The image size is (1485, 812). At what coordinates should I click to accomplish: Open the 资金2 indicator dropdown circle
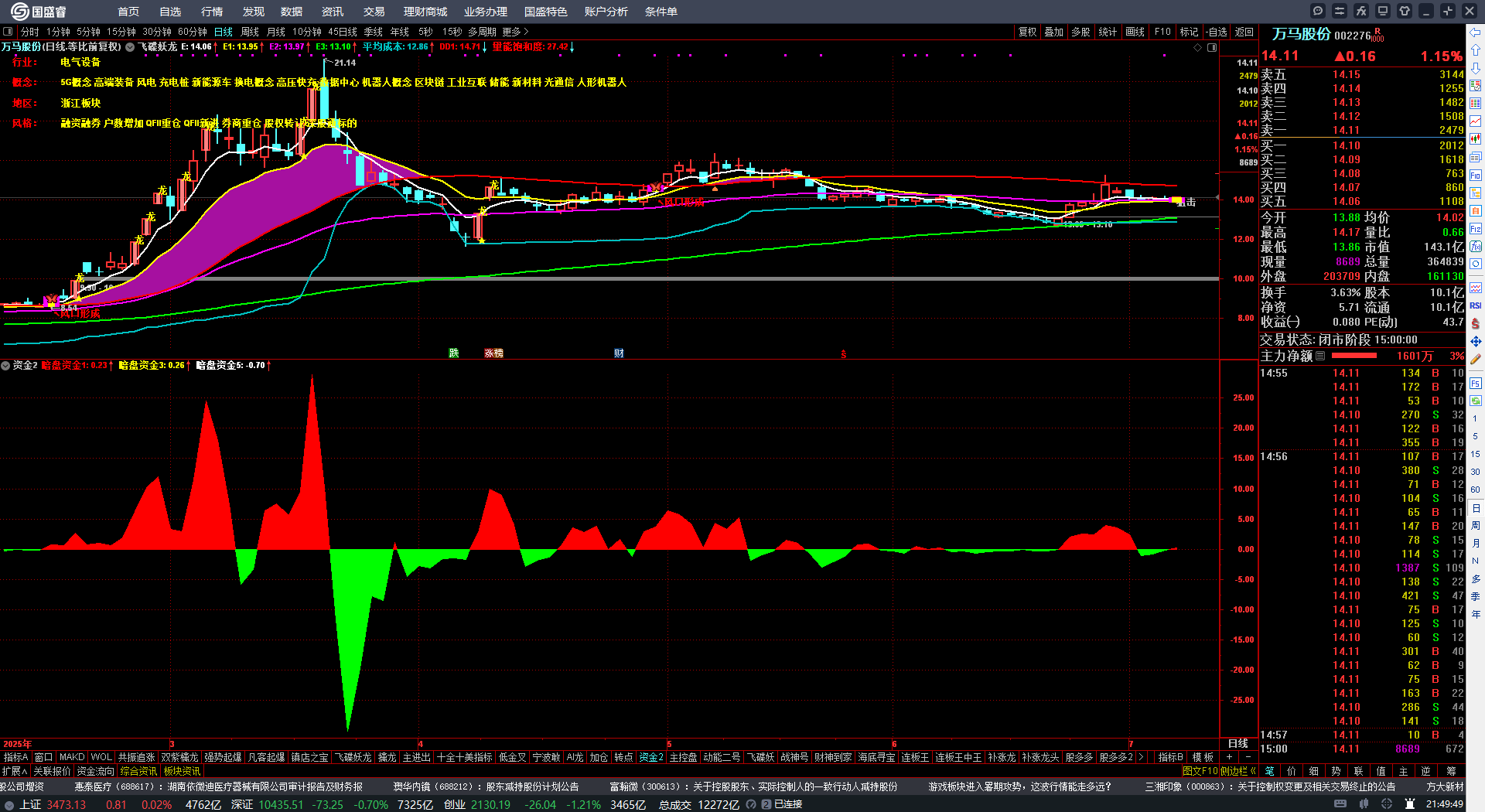pos(5,365)
